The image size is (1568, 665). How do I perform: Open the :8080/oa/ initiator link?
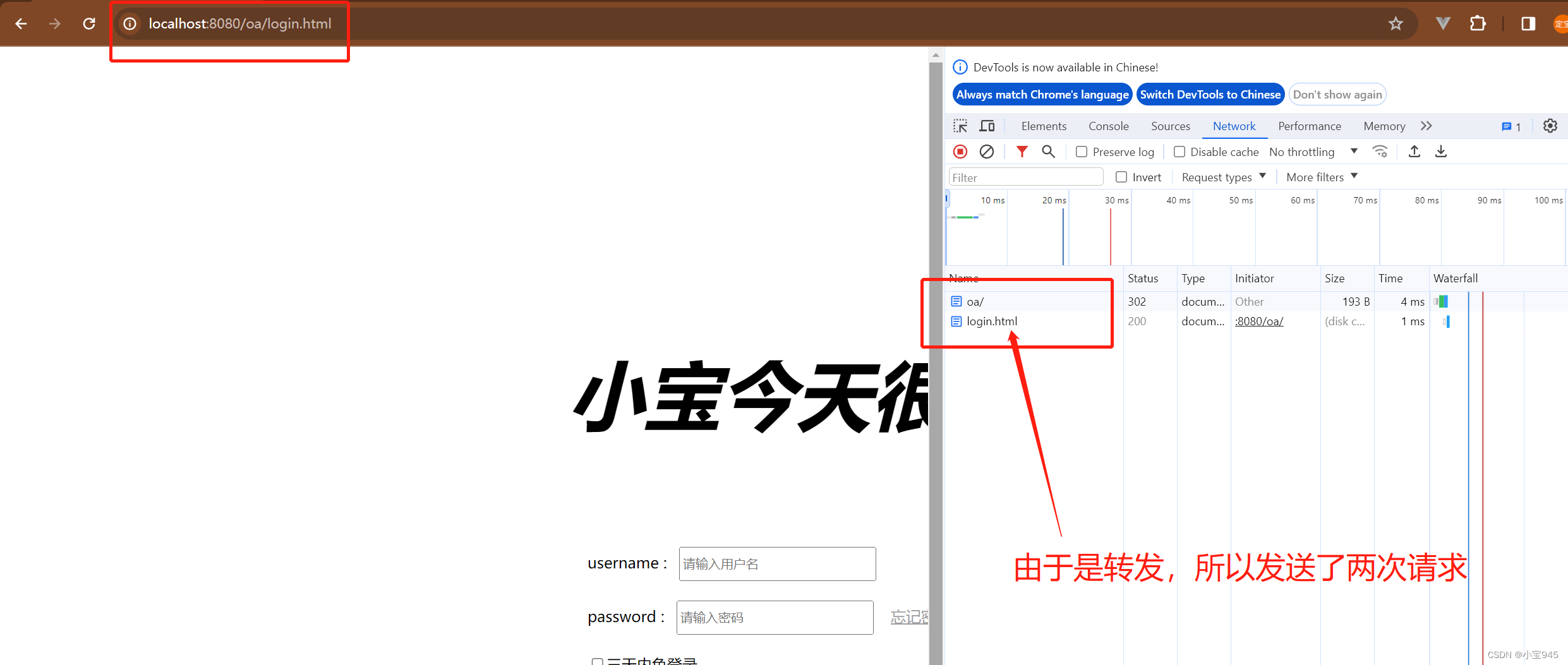pyautogui.click(x=1259, y=321)
